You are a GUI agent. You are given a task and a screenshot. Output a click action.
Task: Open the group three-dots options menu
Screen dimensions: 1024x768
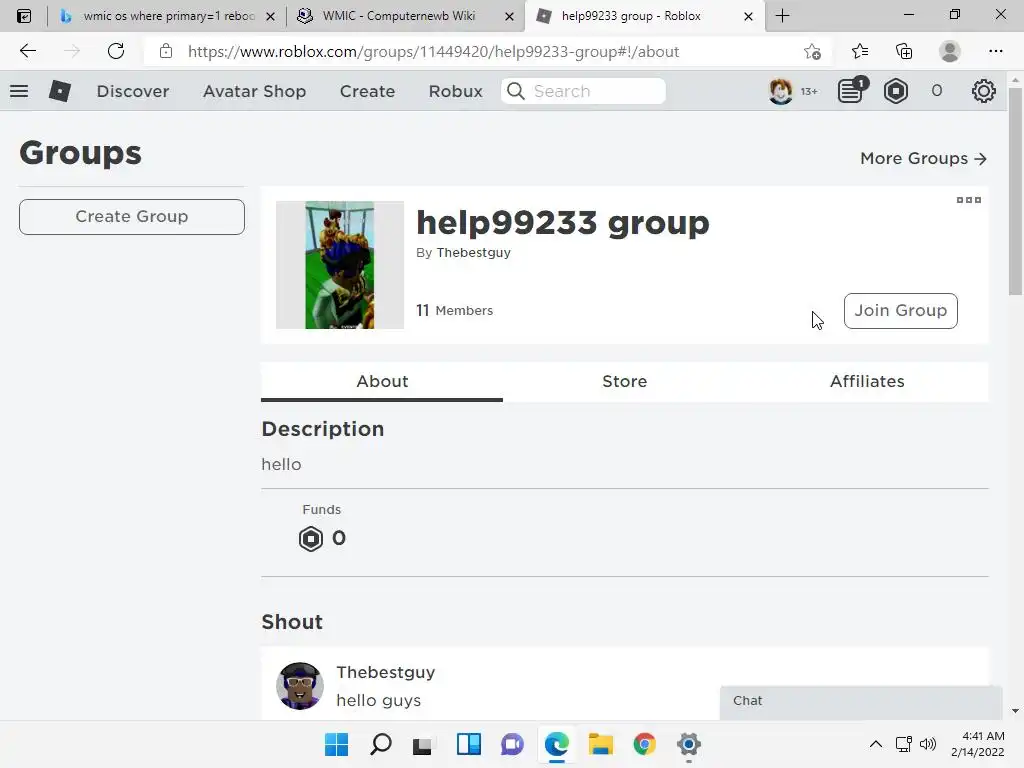coord(968,200)
